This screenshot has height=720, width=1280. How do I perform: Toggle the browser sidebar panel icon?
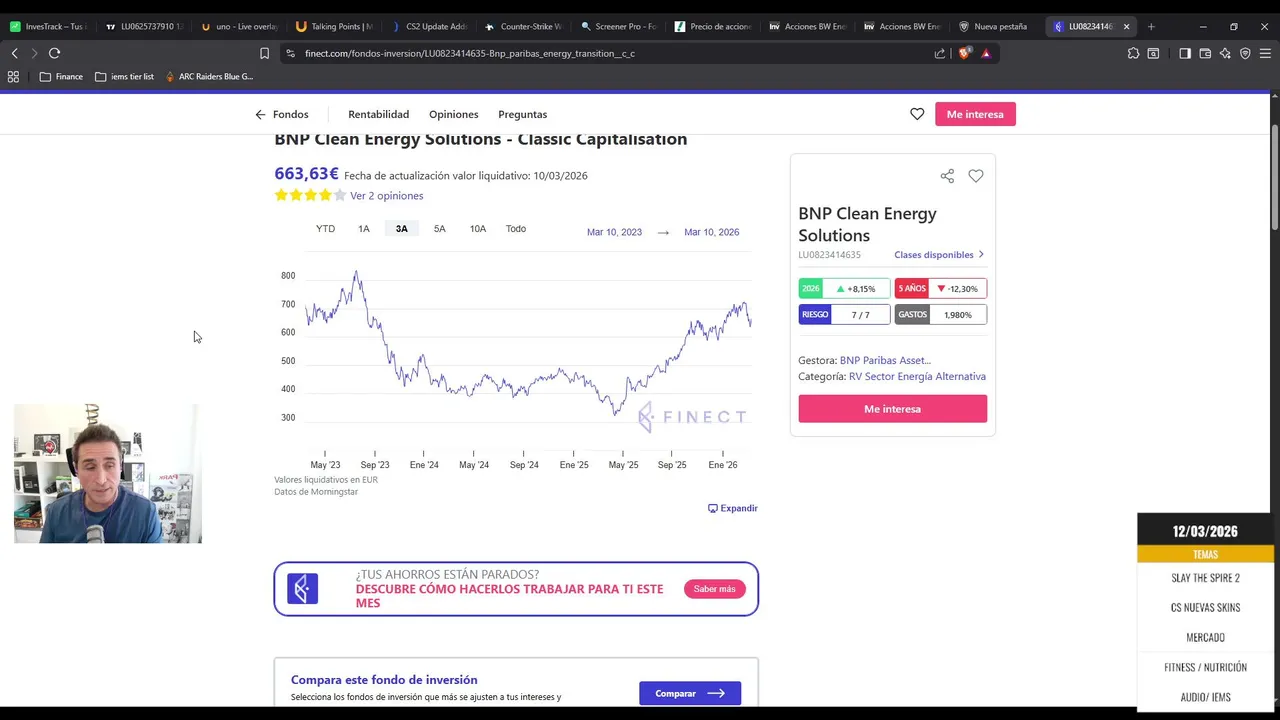pyautogui.click(x=1184, y=53)
